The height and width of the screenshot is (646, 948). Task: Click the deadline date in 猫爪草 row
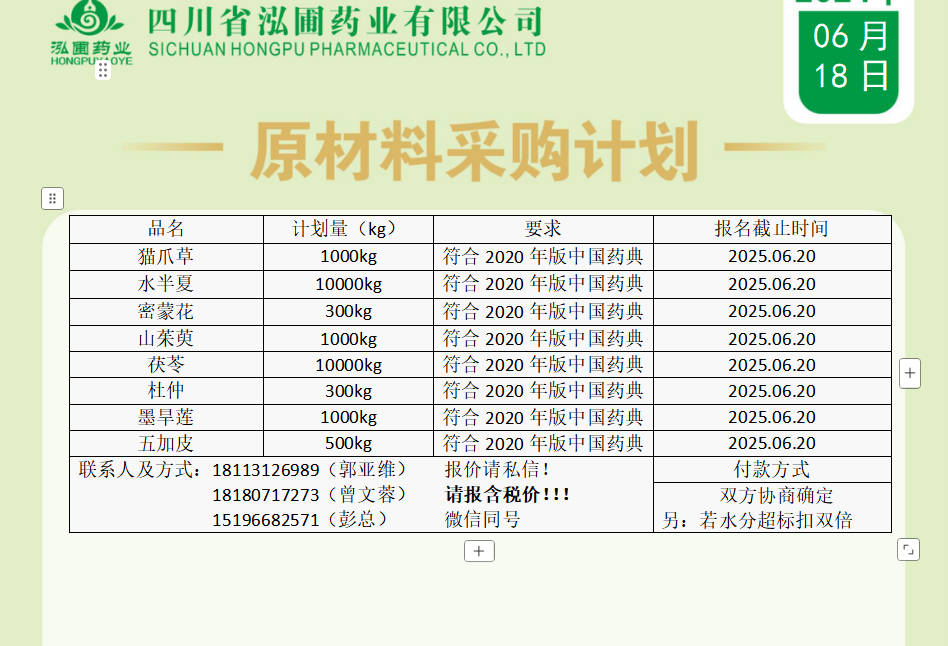[x=772, y=256]
